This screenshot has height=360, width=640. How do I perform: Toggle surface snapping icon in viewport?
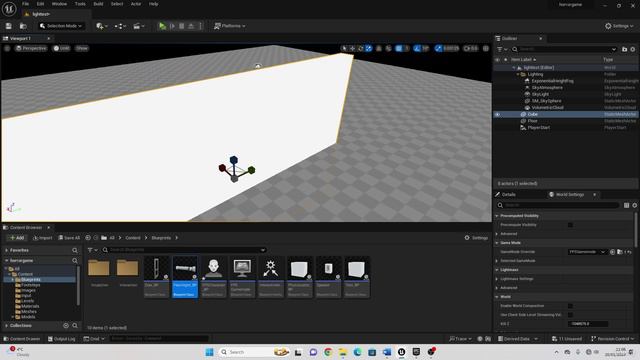coord(389,48)
